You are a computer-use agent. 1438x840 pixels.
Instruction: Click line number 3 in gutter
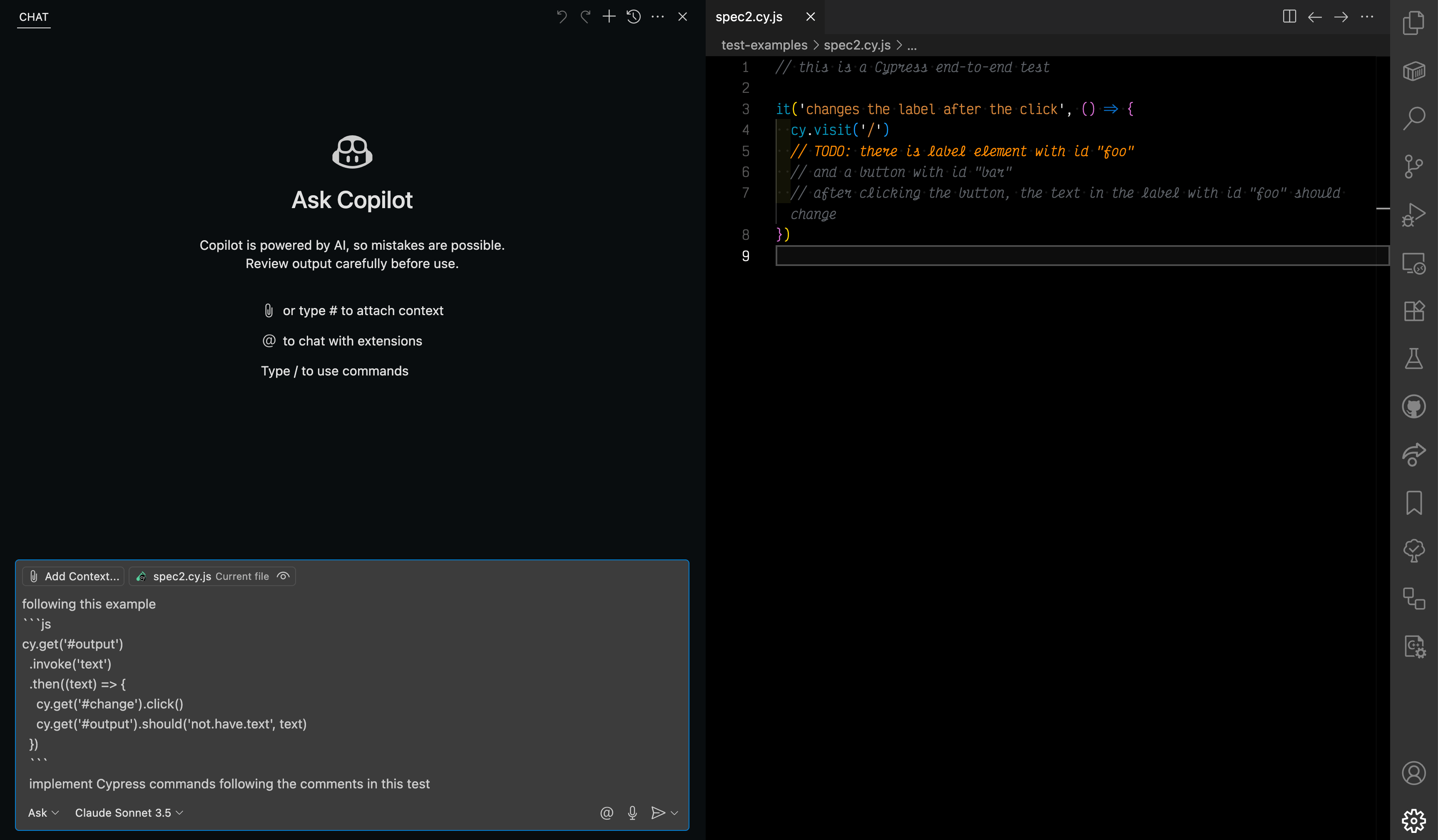coord(745,109)
